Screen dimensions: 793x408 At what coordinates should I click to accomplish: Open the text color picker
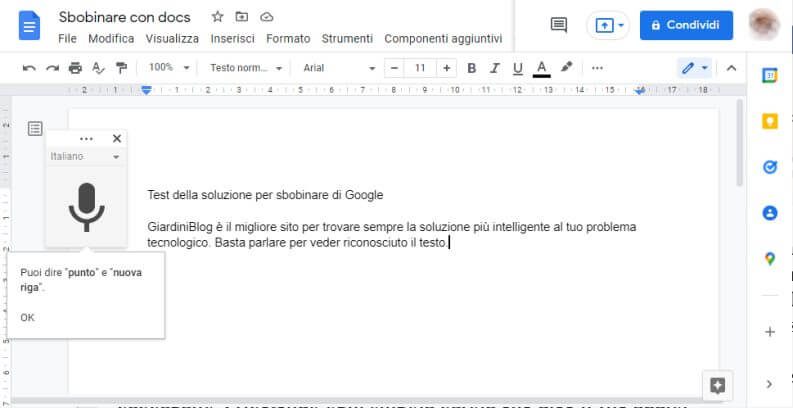coord(542,68)
